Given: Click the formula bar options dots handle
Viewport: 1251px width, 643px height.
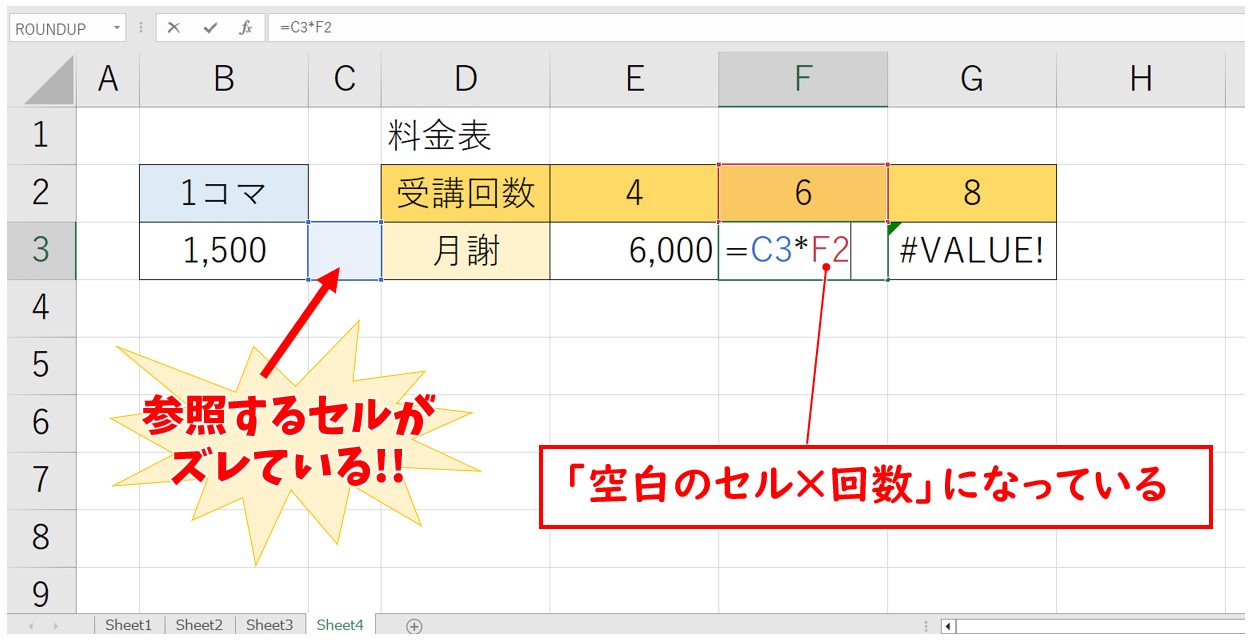Looking at the screenshot, I should [x=141, y=28].
